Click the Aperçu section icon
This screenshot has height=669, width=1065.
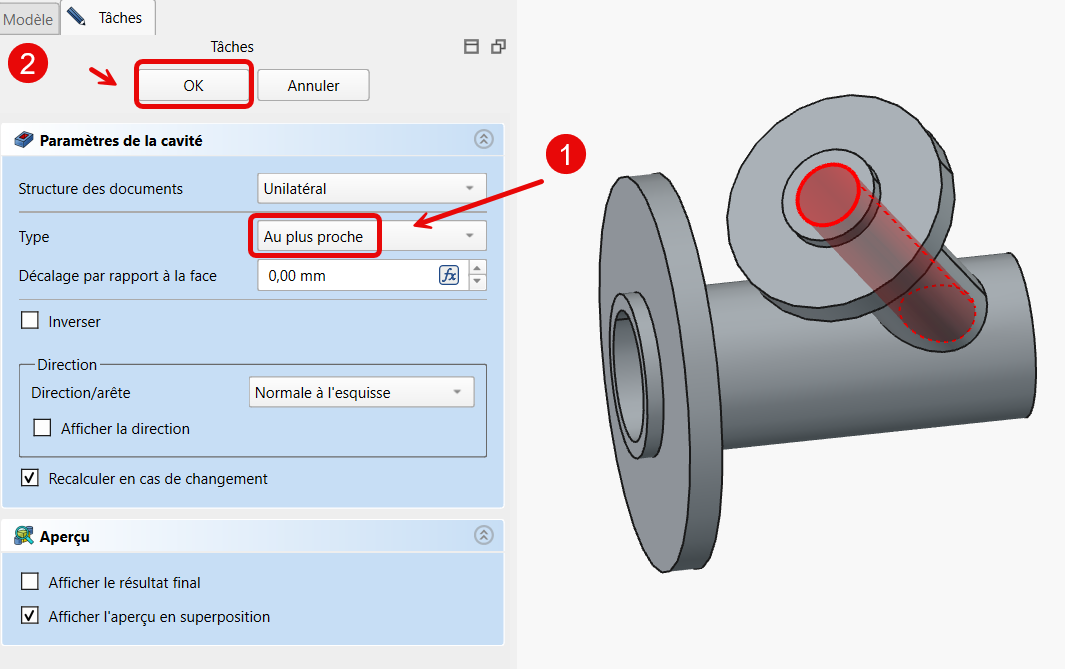24,536
